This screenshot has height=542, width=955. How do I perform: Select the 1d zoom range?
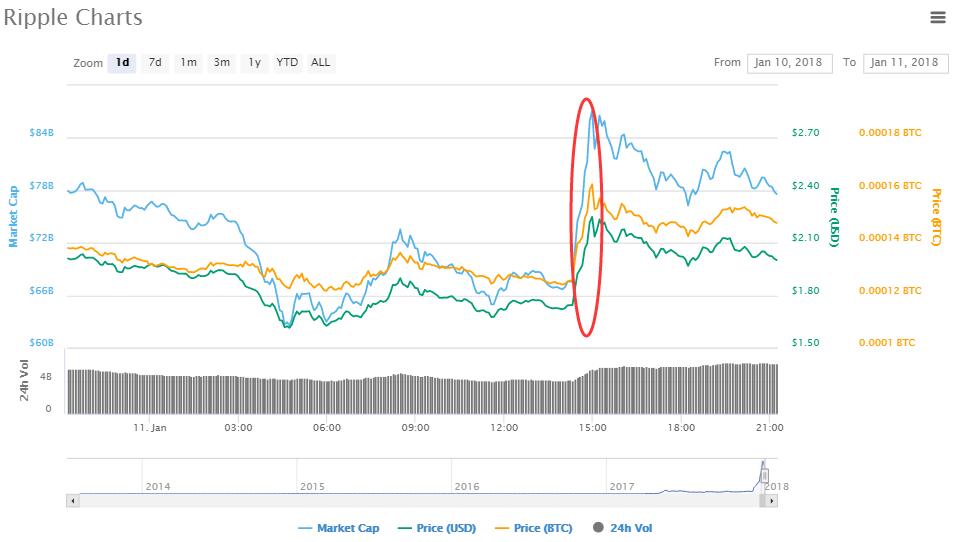[x=122, y=63]
